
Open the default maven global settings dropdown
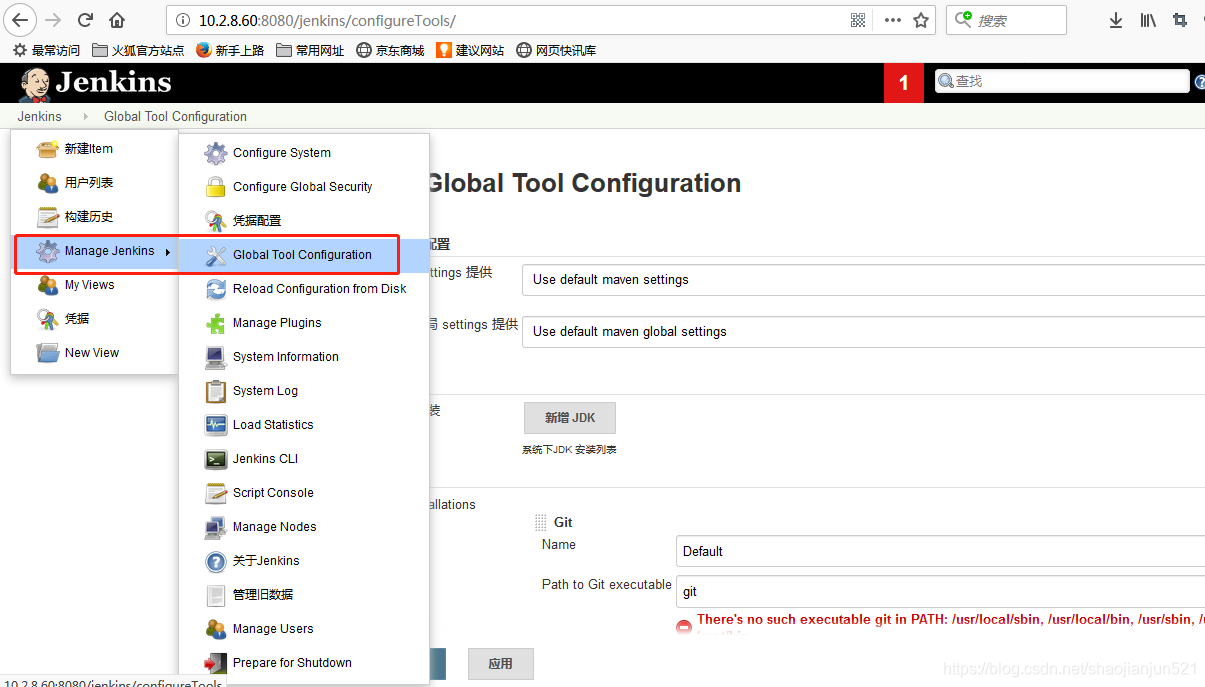(x=864, y=332)
